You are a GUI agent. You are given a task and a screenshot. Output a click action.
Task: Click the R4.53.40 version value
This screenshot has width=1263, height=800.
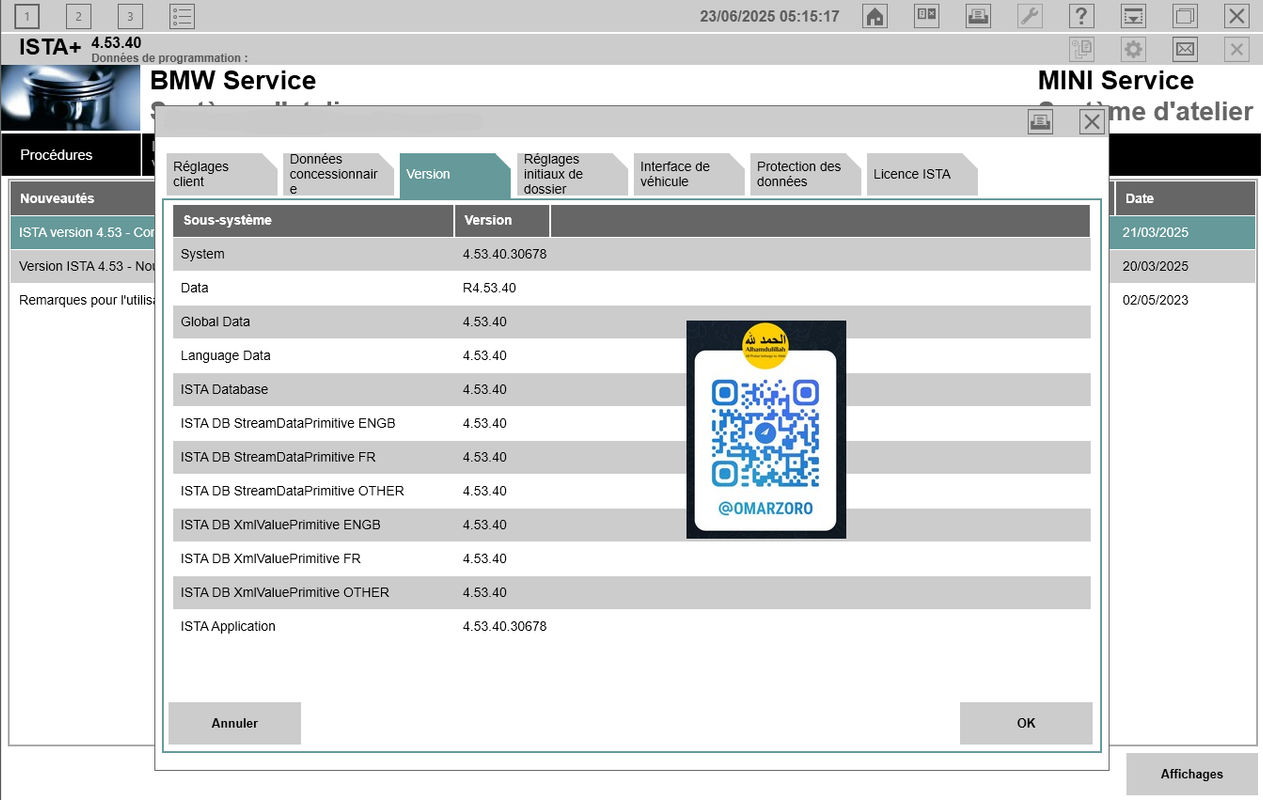[489, 288]
